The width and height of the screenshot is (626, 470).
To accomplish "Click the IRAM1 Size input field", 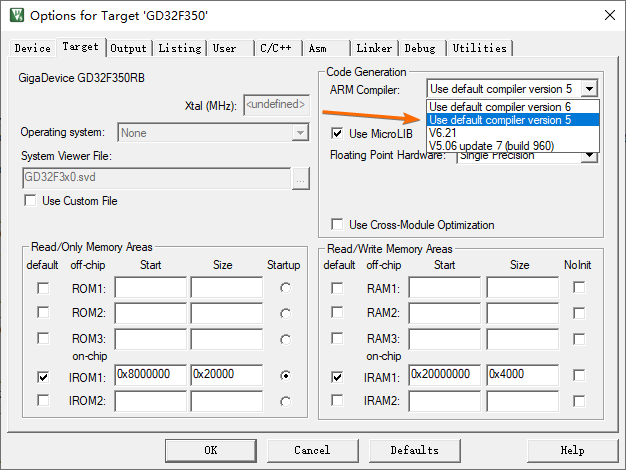I will click(x=522, y=375).
